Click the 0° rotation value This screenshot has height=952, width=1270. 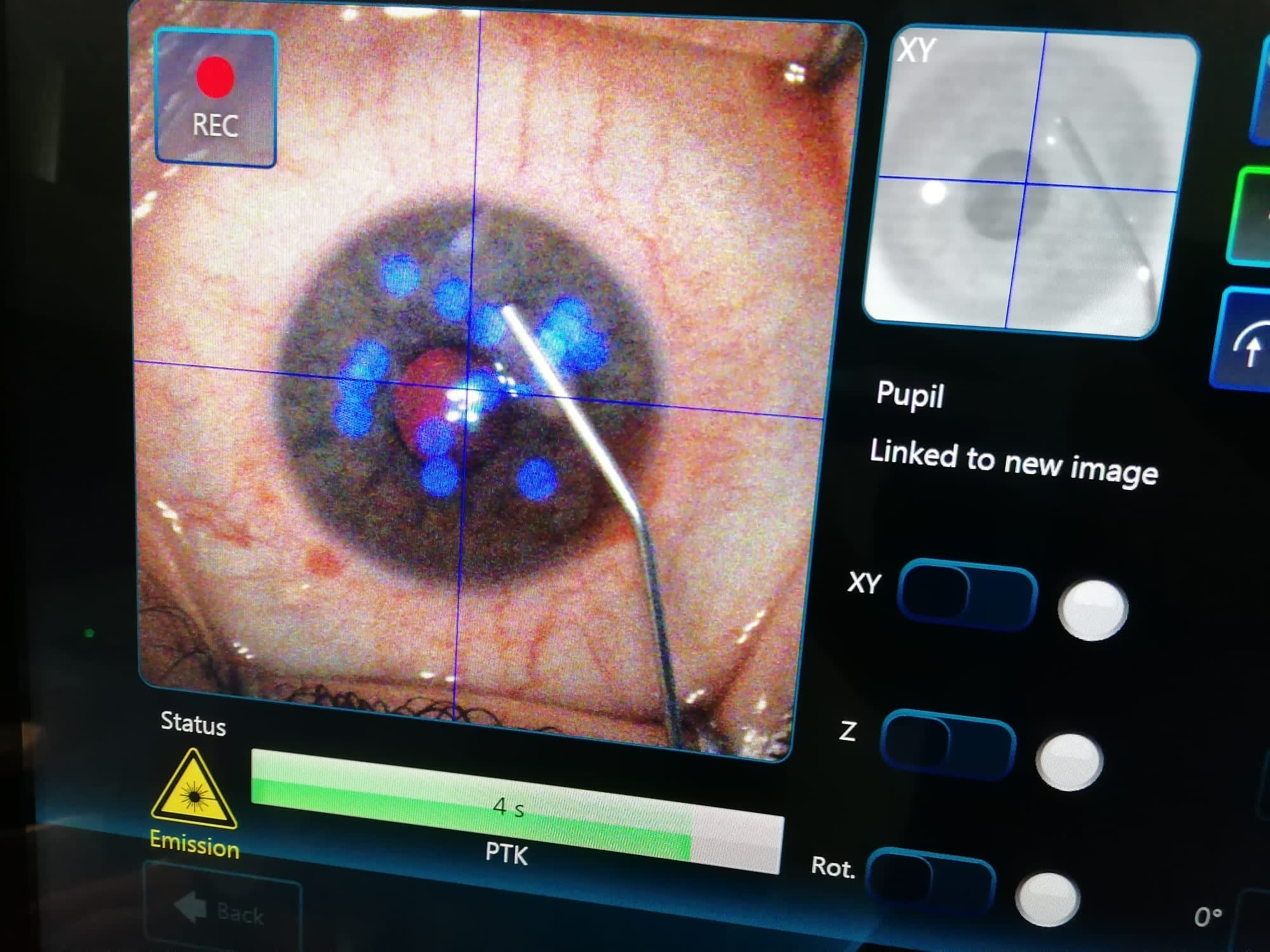click(1207, 917)
